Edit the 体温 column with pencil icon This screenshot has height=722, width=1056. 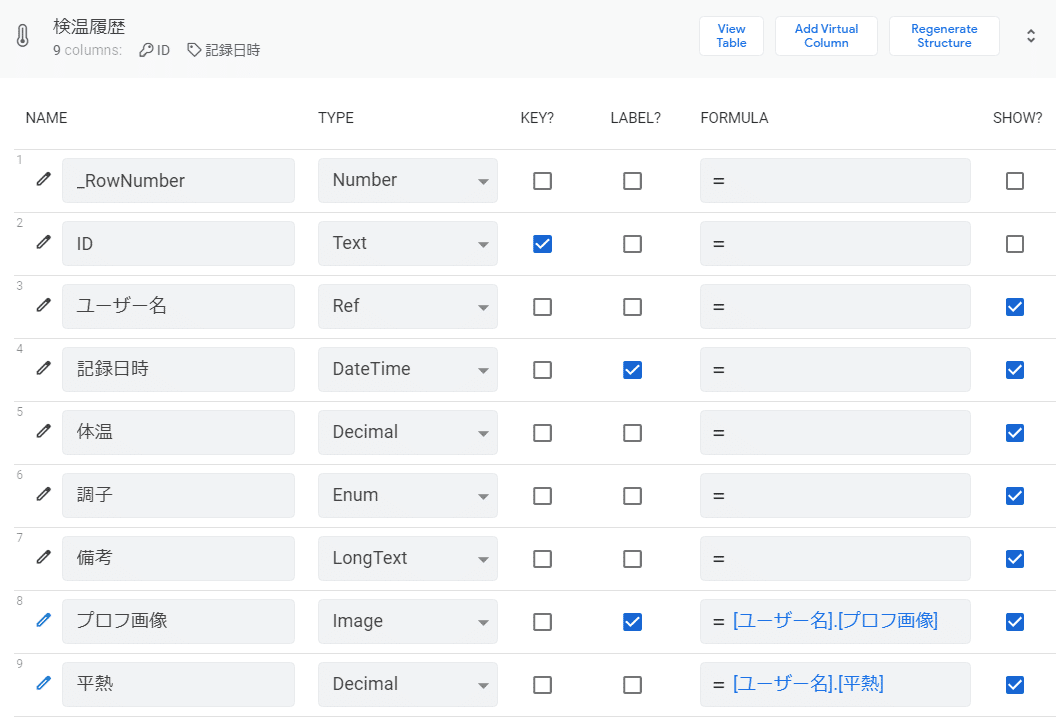click(43, 432)
